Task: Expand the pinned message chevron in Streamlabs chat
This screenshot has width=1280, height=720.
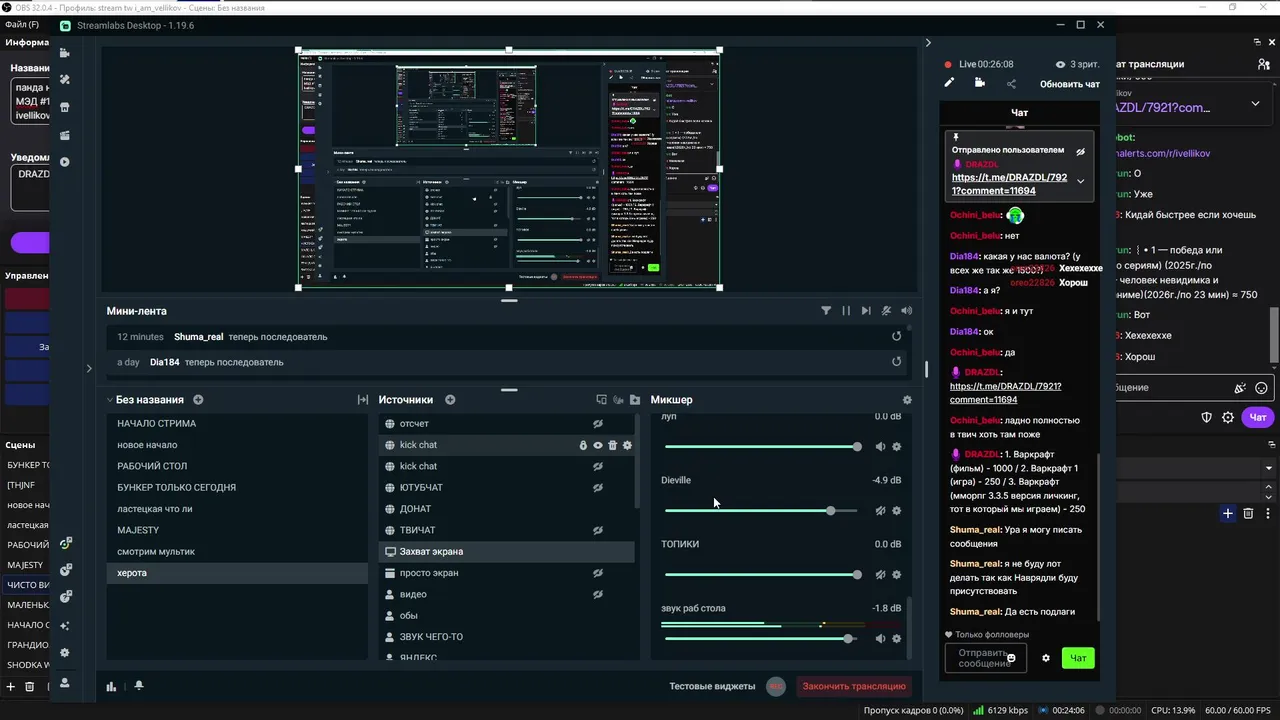Action: coord(1080,181)
